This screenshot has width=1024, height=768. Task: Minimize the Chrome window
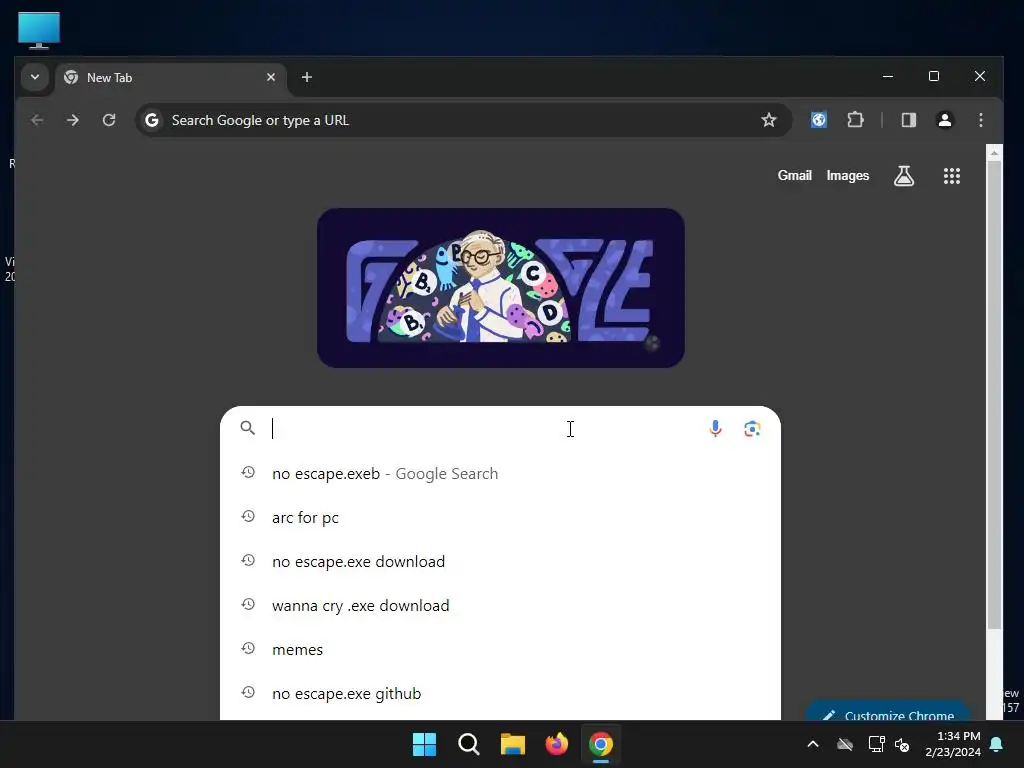(888, 76)
